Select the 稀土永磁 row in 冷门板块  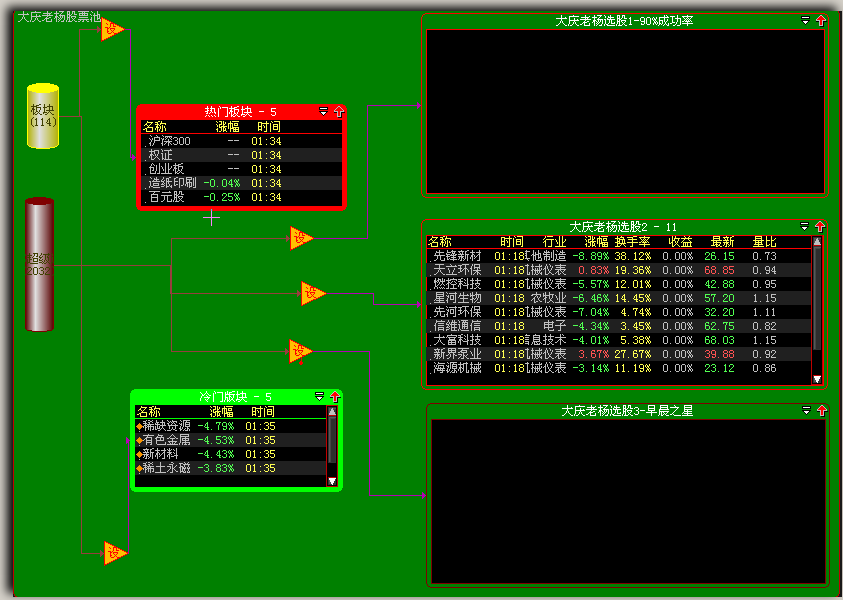point(231,468)
